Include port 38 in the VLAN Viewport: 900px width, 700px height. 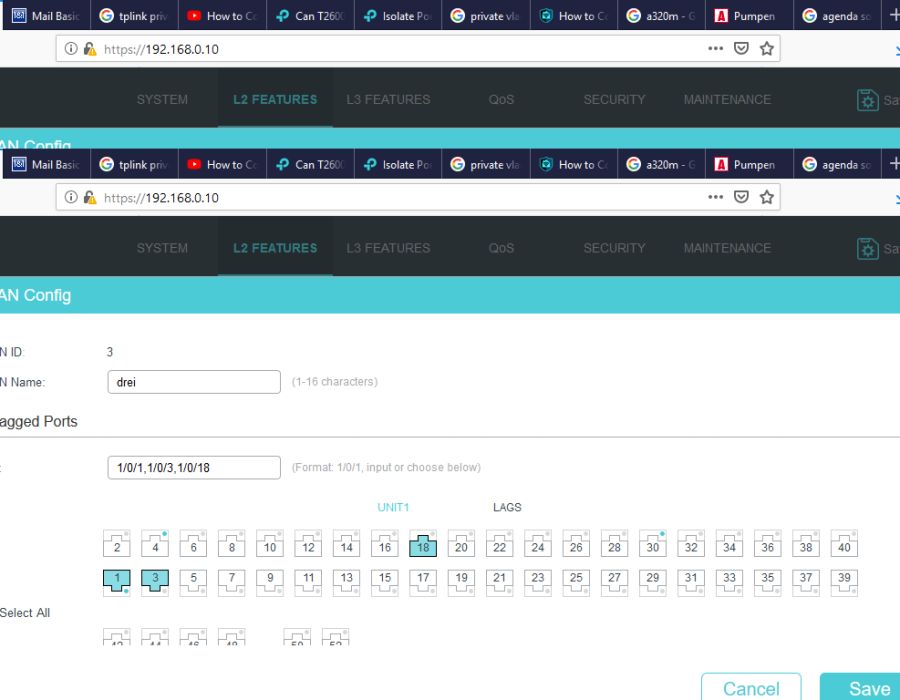coord(806,543)
